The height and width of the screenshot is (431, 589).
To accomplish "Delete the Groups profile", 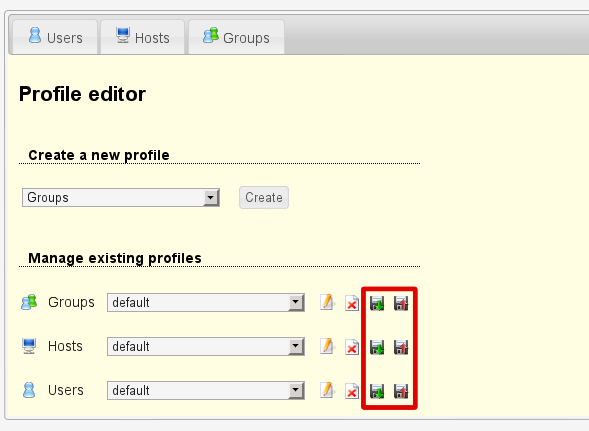I will 352,303.
